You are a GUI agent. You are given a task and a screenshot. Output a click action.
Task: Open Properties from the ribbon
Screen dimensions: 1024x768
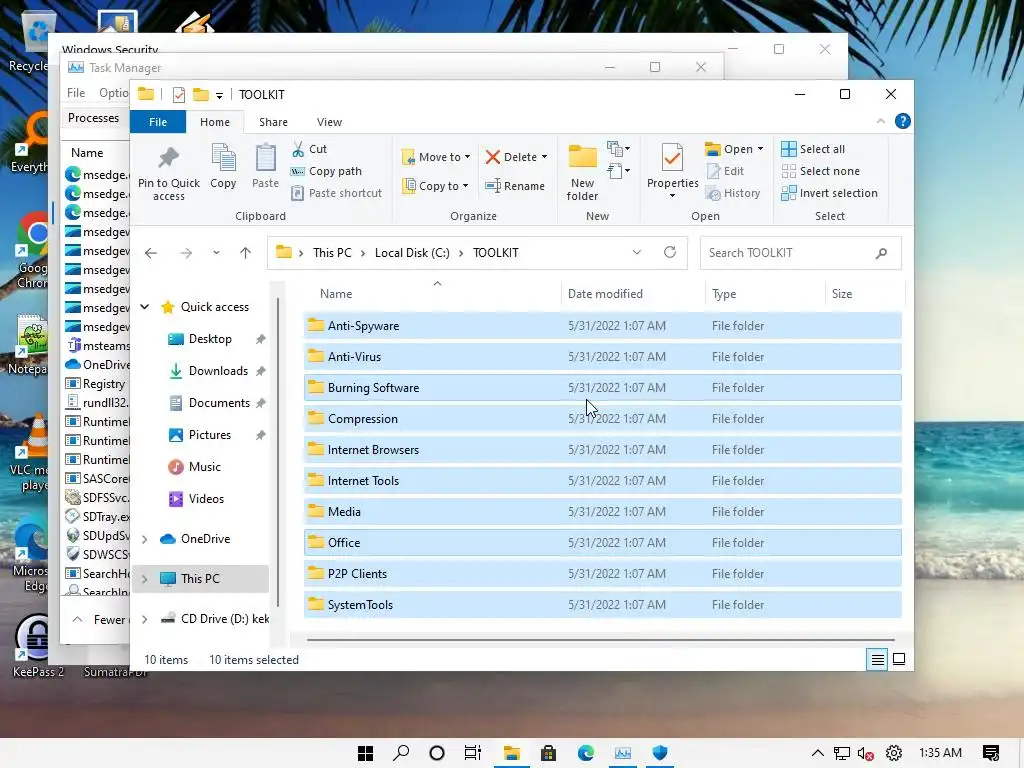[x=672, y=171]
